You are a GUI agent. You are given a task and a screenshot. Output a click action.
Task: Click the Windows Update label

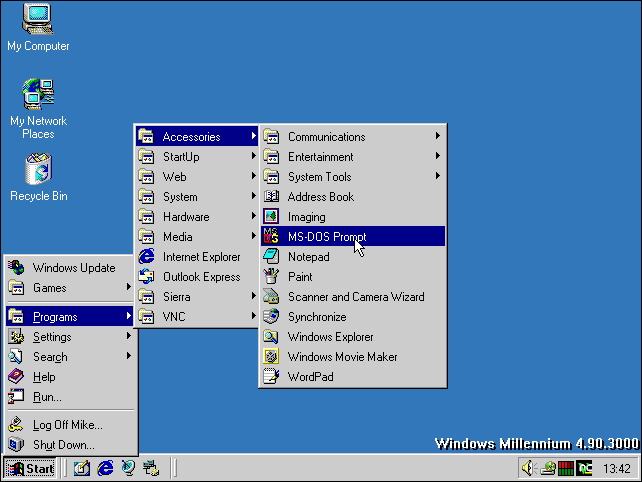(x=74, y=268)
